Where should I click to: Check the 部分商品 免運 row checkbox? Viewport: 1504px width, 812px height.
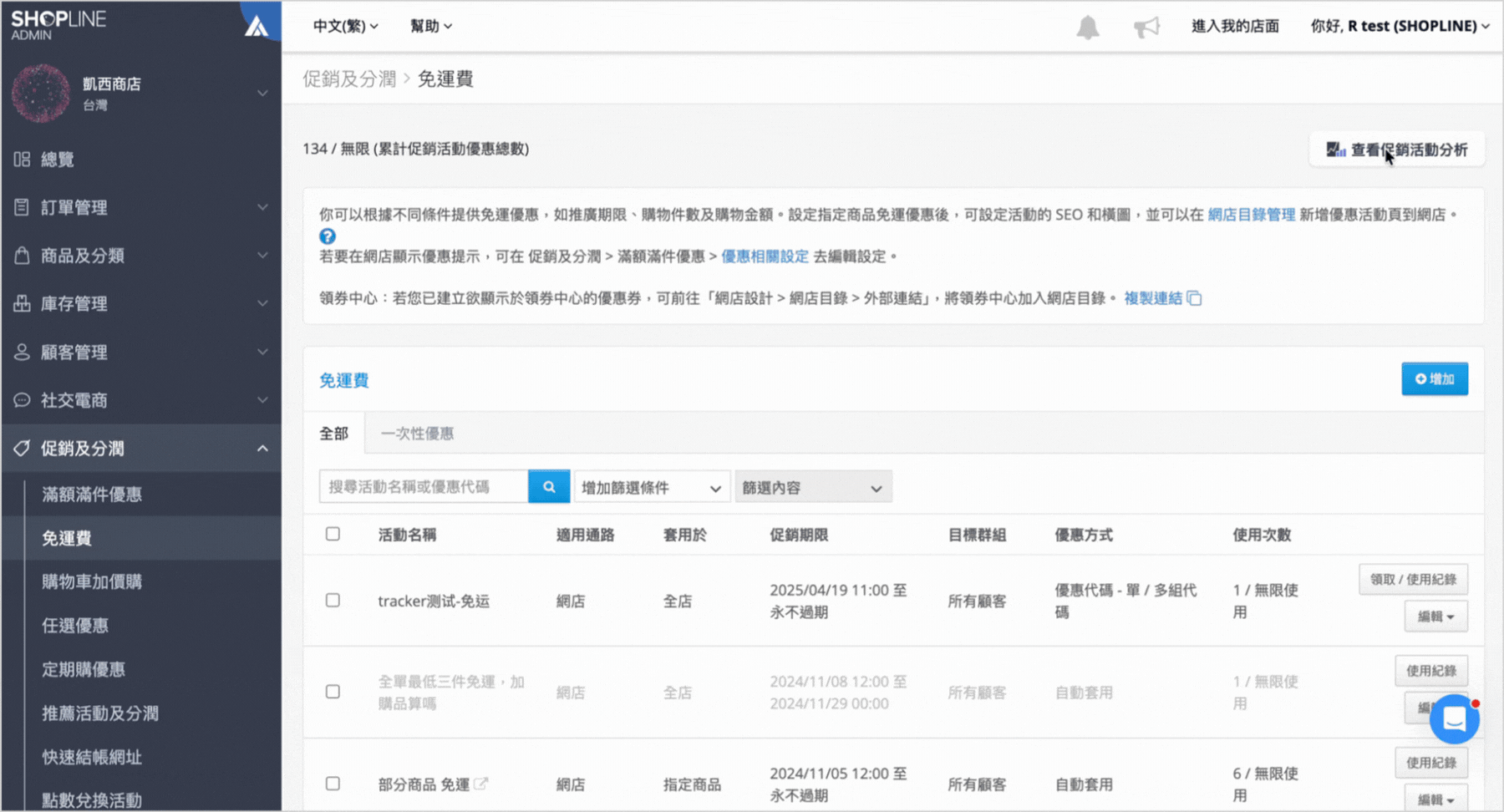[333, 784]
